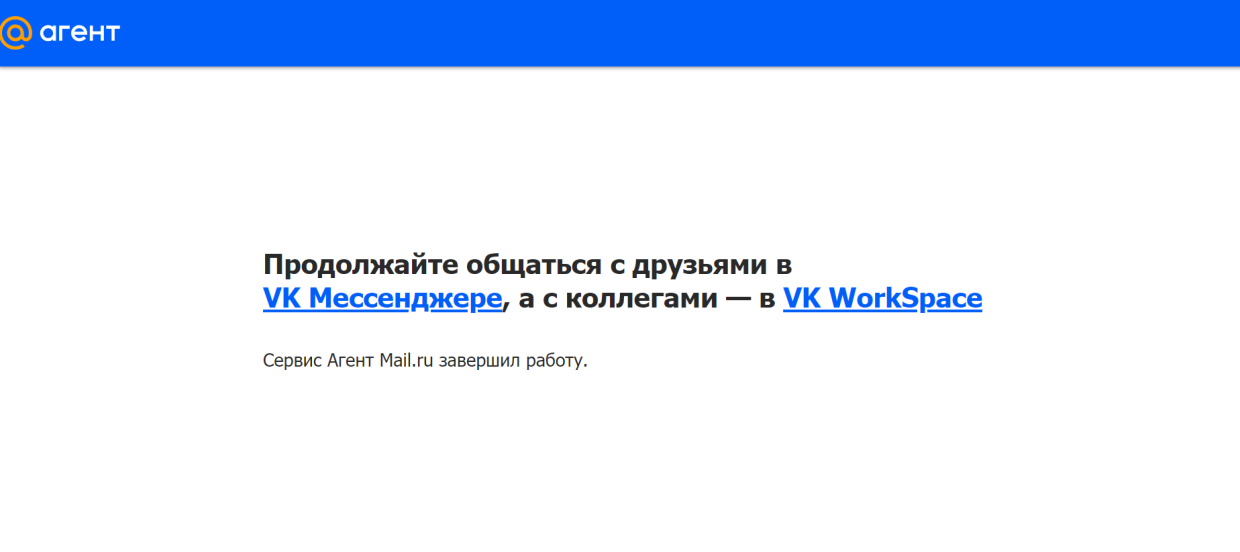
Task: Click the word 'Агент' in the notice
Action: 351,360
